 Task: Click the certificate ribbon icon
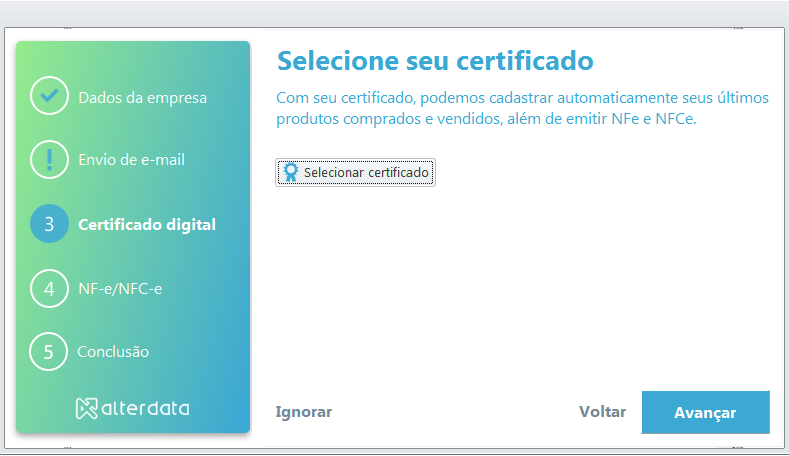[x=290, y=172]
